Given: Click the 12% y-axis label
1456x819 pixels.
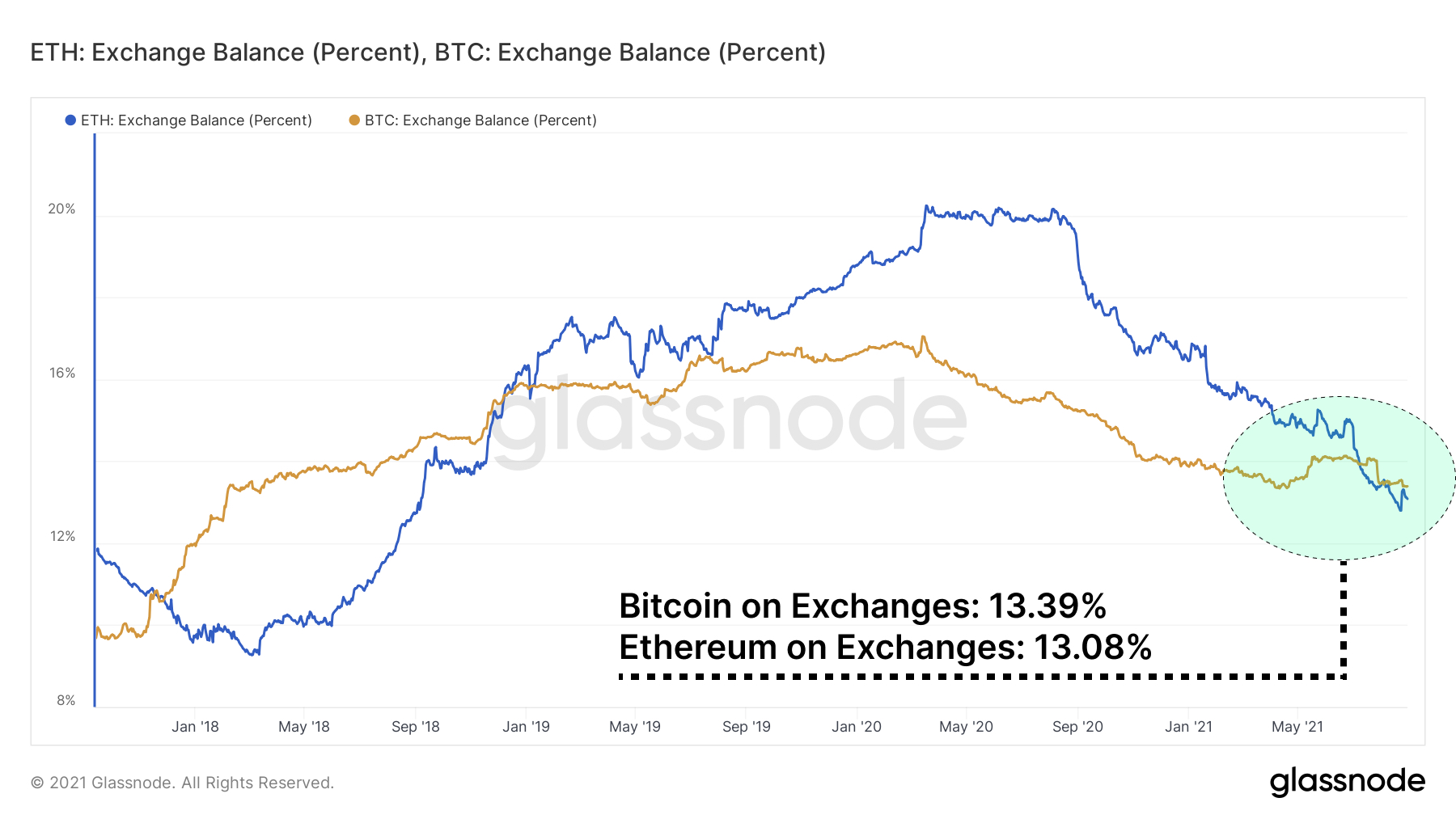Looking at the screenshot, I should (x=62, y=536).
